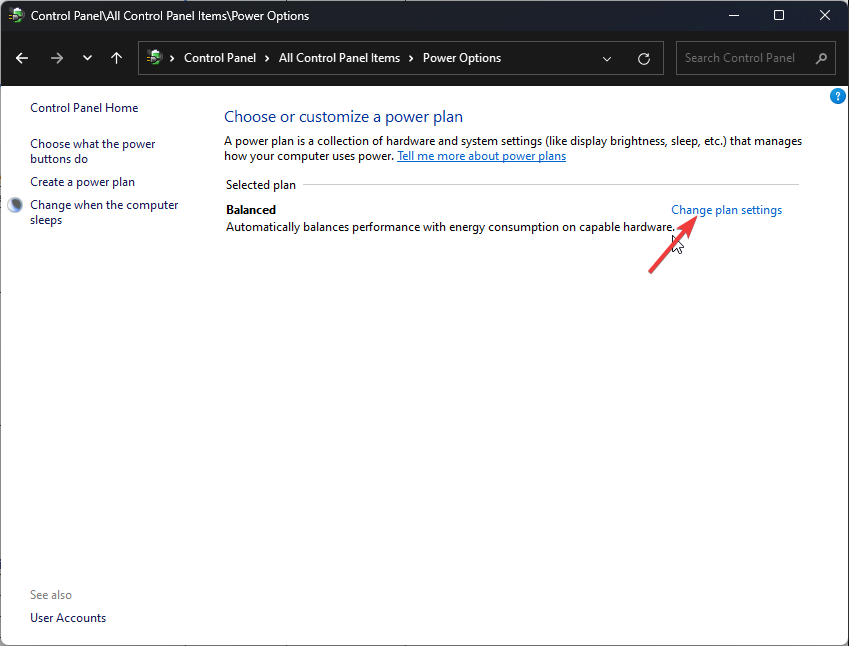
Task: Click moon icon beside sleep settings link
Action: (15, 205)
